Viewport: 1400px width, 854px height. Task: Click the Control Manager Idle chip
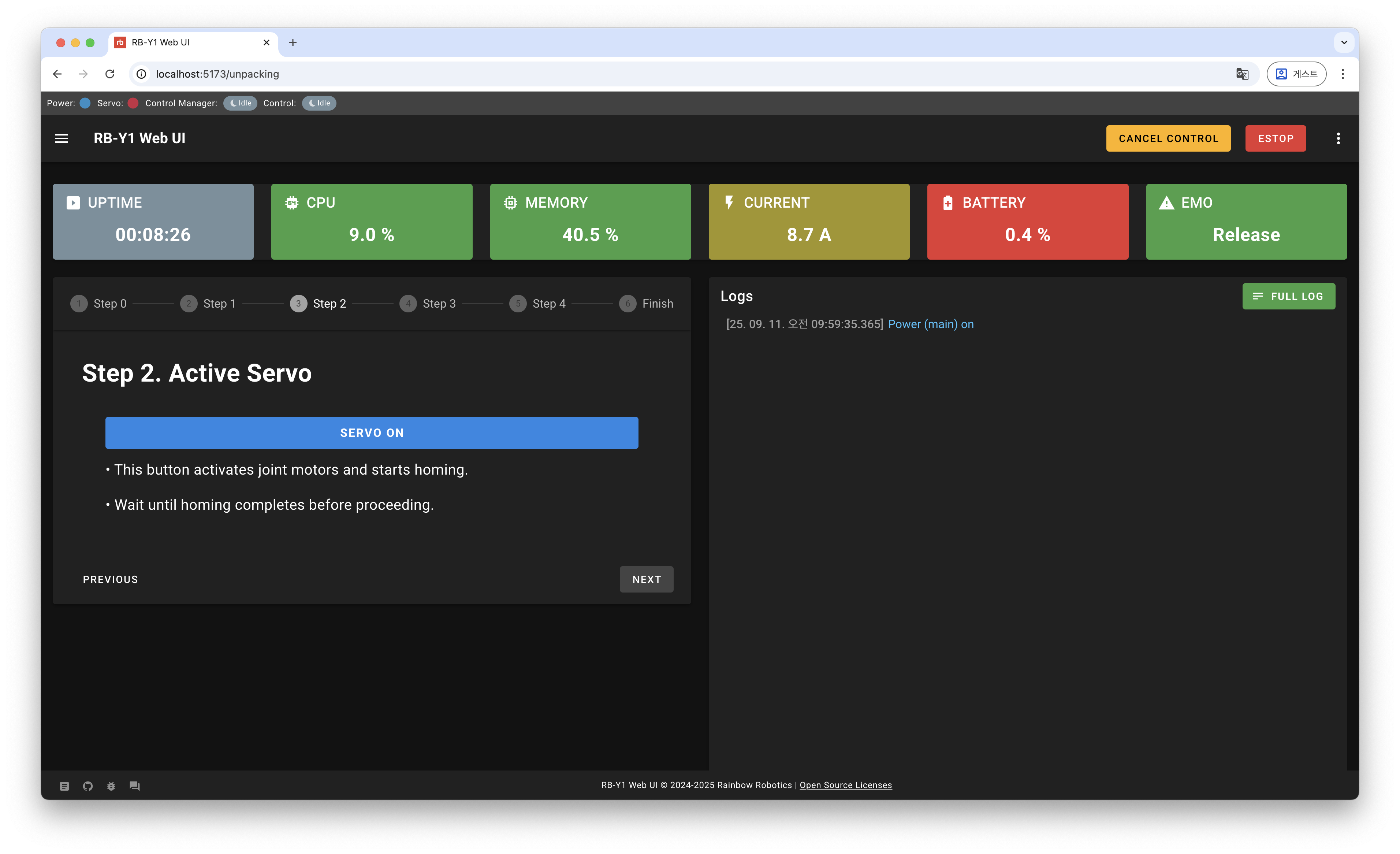pyautogui.click(x=240, y=103)
